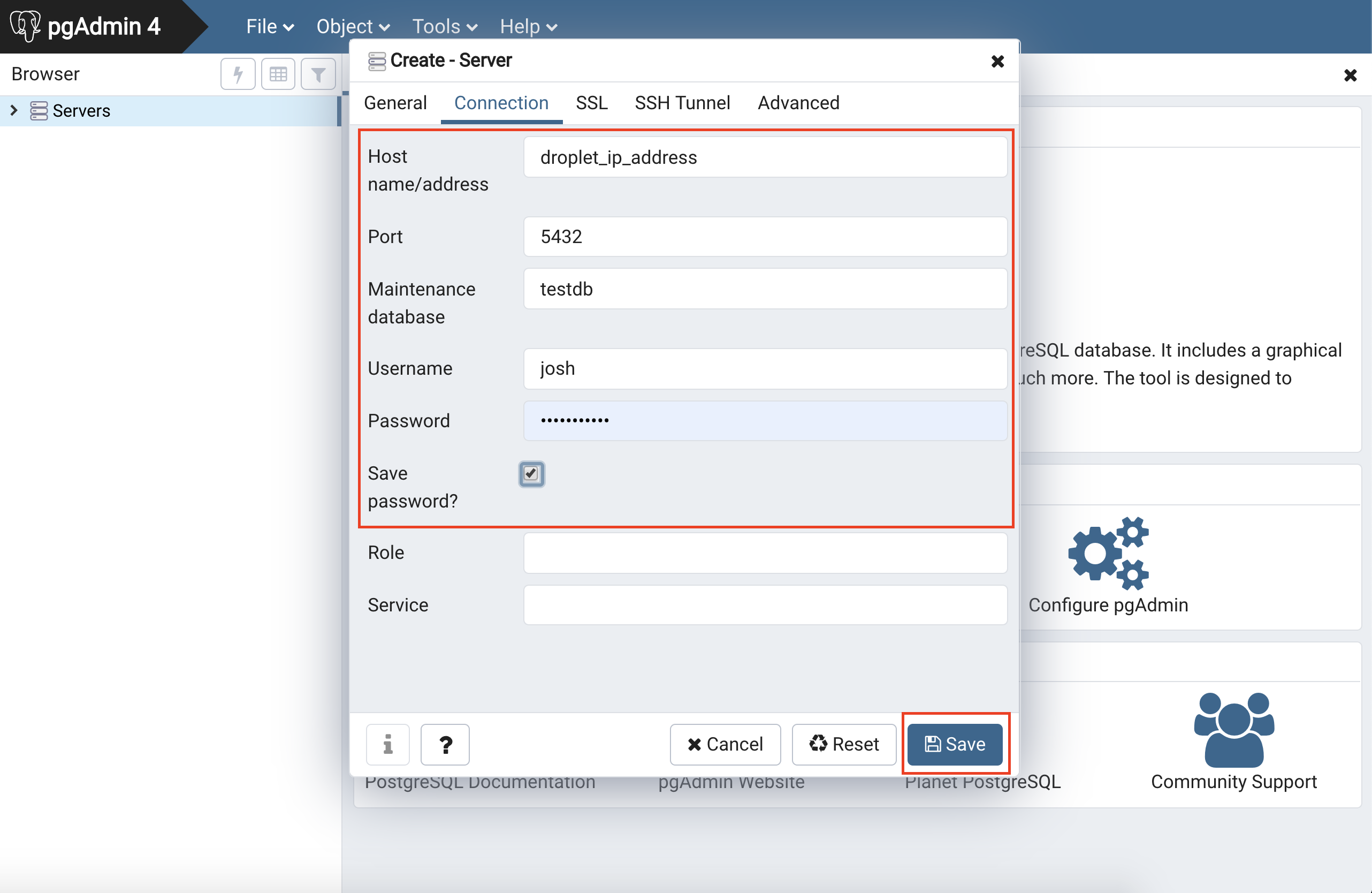Open the Tools menu dropdown
Screen dimensions: 1372x893
[x=445, y=27]
